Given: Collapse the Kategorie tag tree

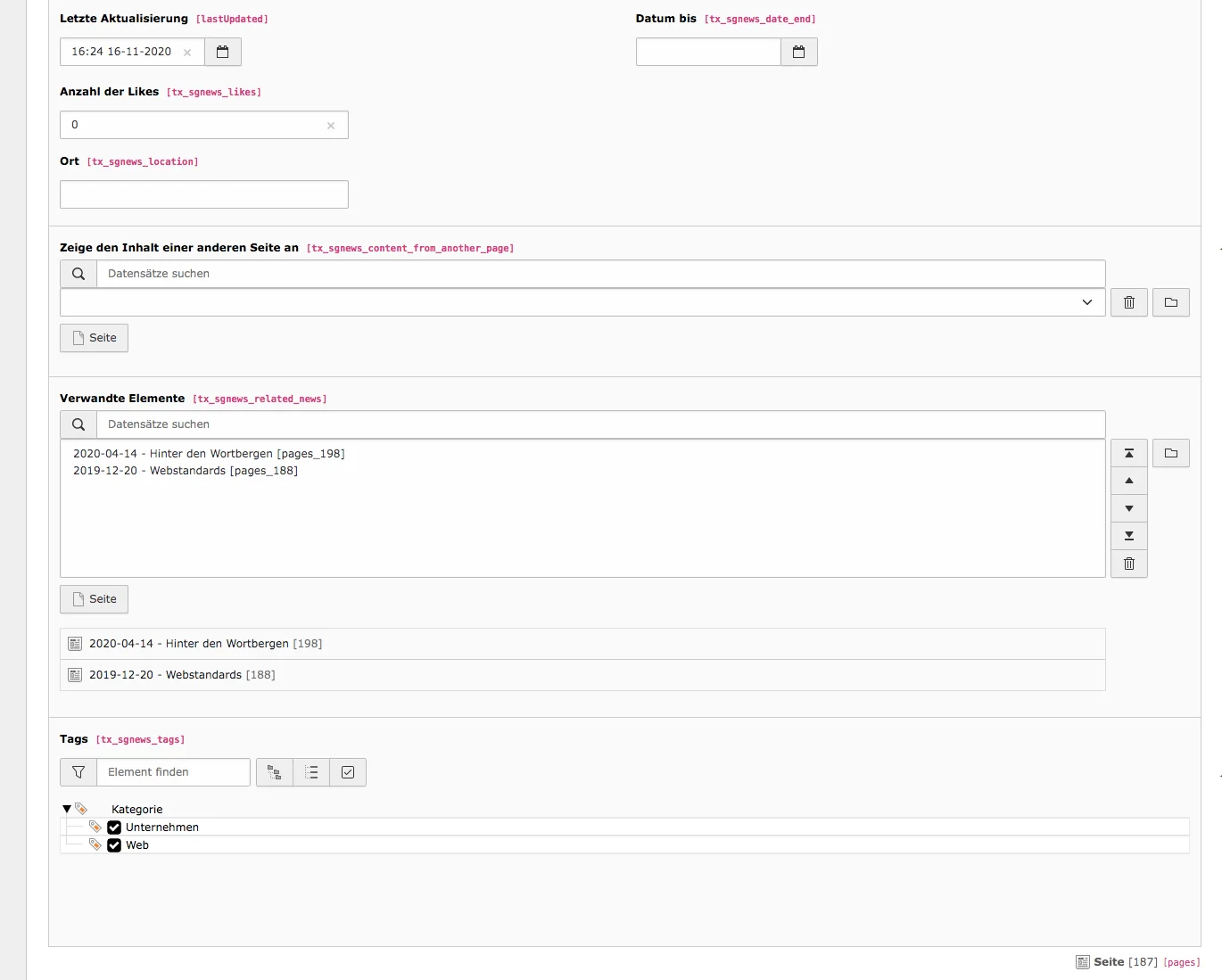Looking at the screenshot, I should (67, 808).
